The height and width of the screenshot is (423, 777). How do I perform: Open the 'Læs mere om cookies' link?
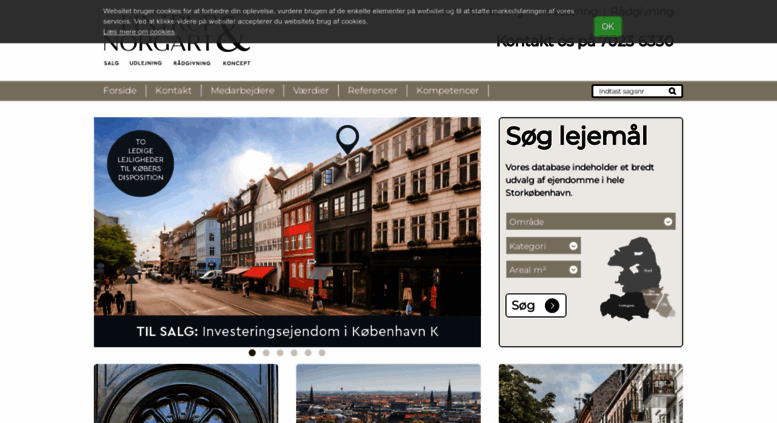[x=139, y=32]
